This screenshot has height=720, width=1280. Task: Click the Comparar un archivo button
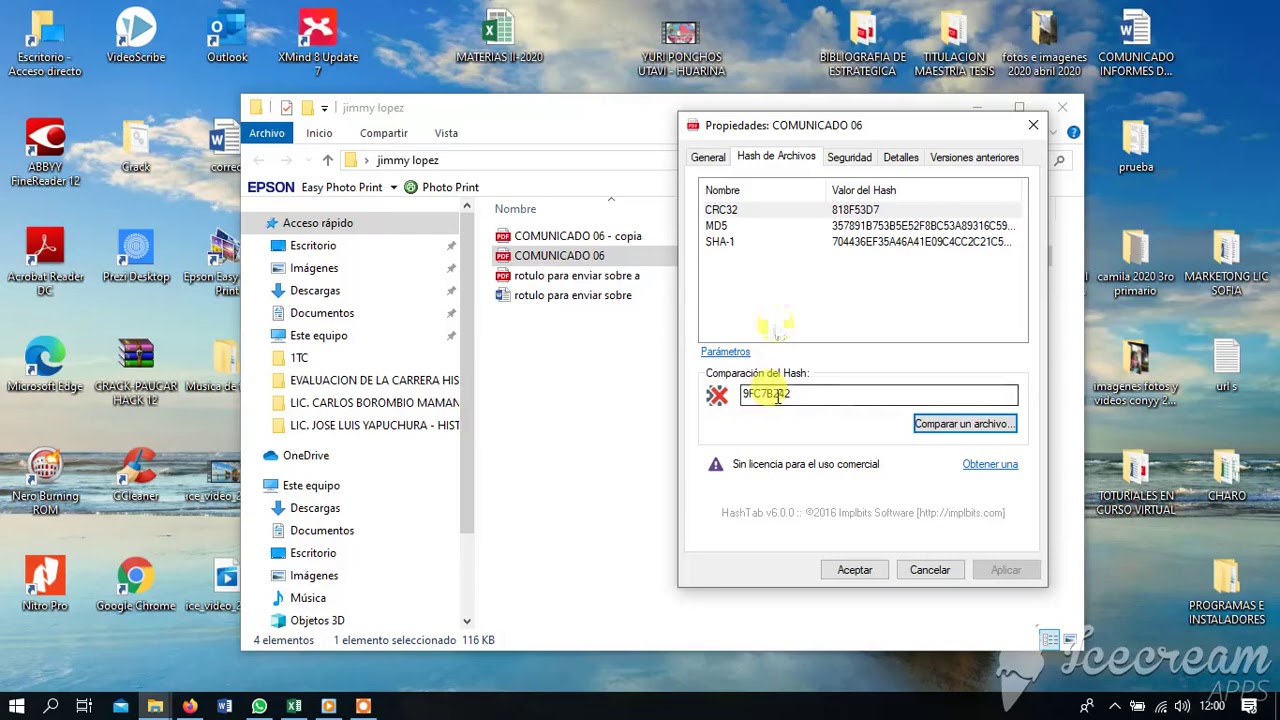click(965, 424)
